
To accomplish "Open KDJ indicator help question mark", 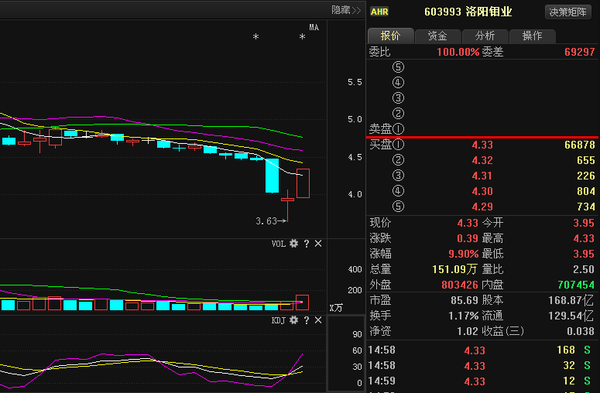I will [306, 320].
